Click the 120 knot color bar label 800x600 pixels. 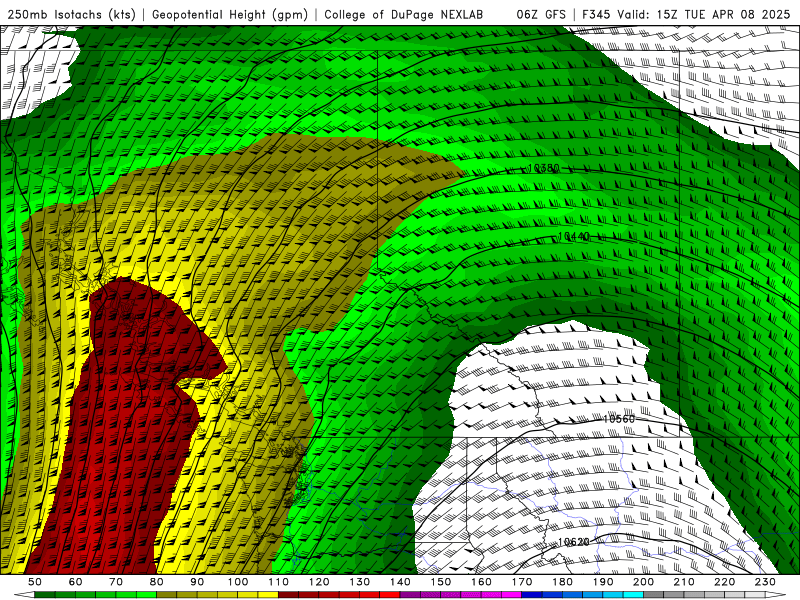(319, 582)
